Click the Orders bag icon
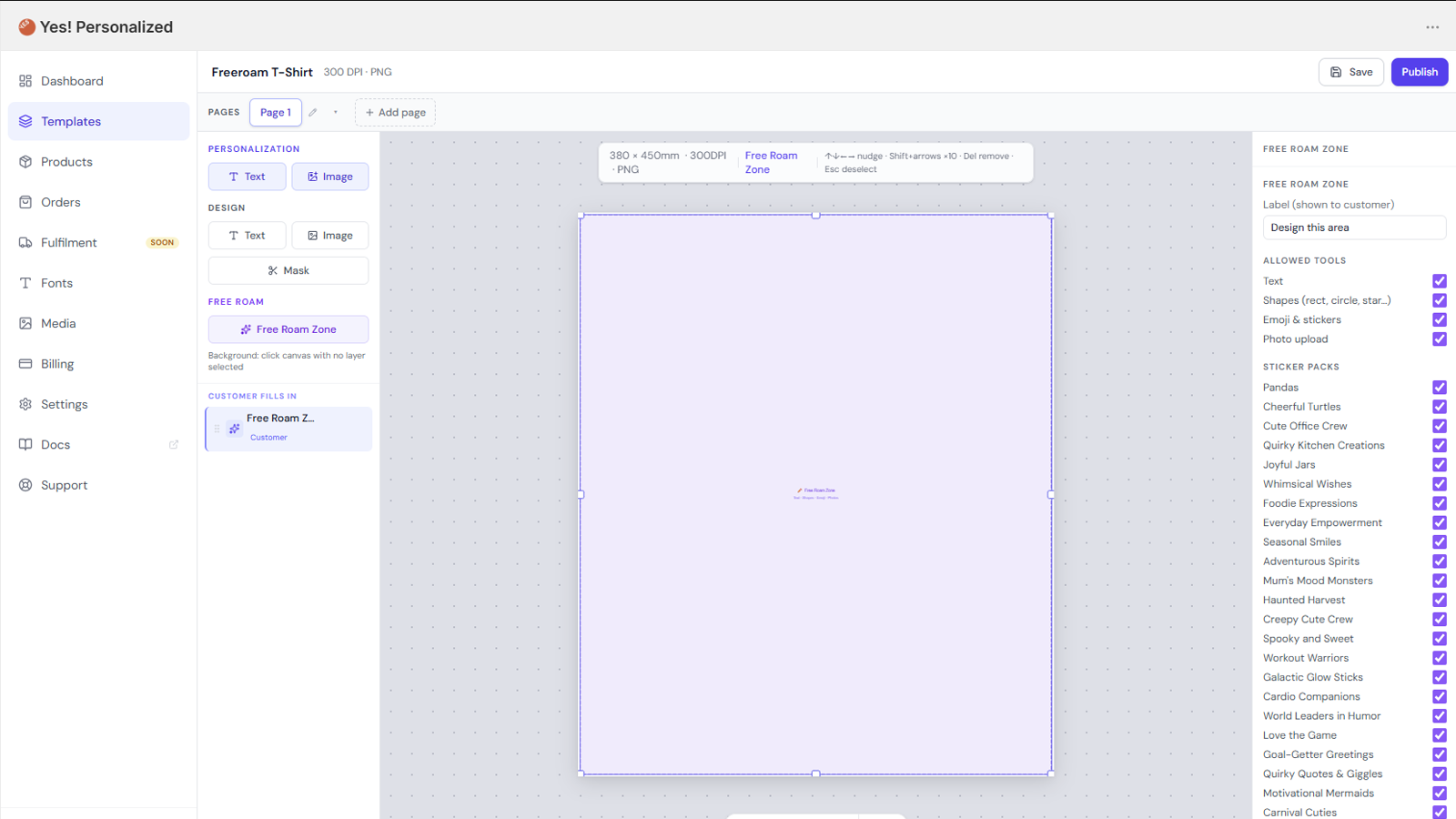 pos(25,202)
